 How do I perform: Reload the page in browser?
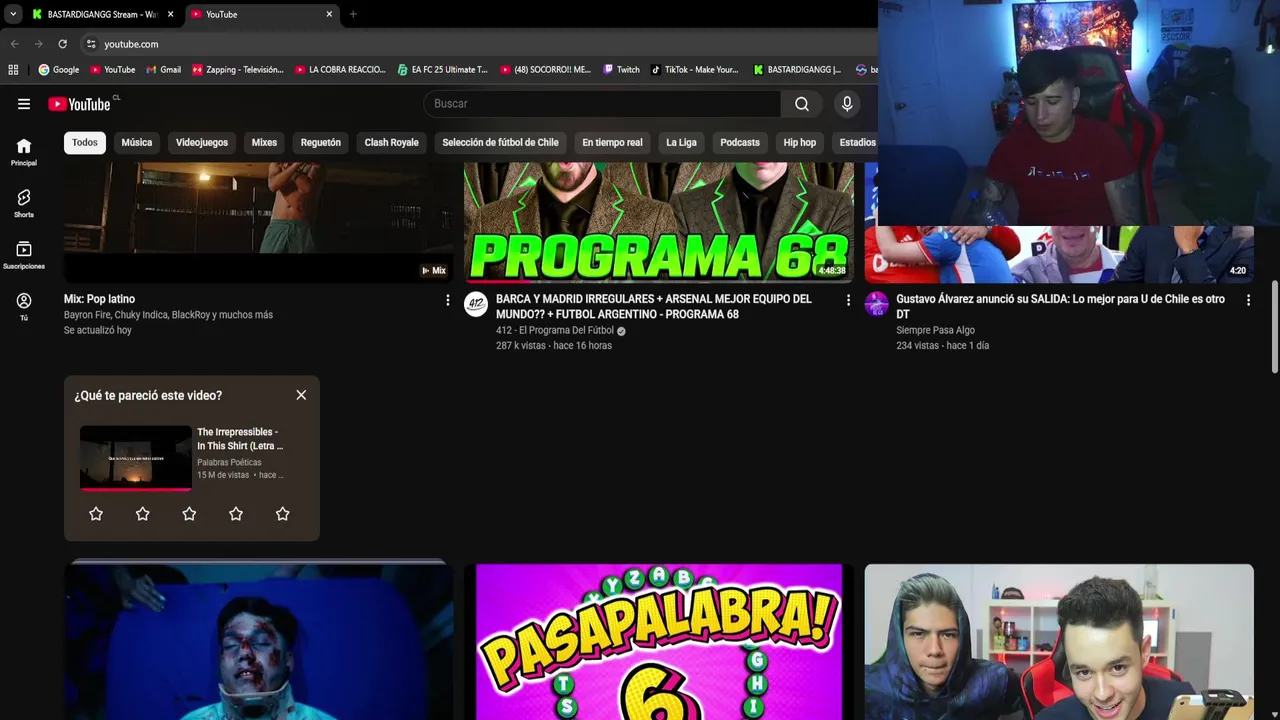click(x=62, y=44)
